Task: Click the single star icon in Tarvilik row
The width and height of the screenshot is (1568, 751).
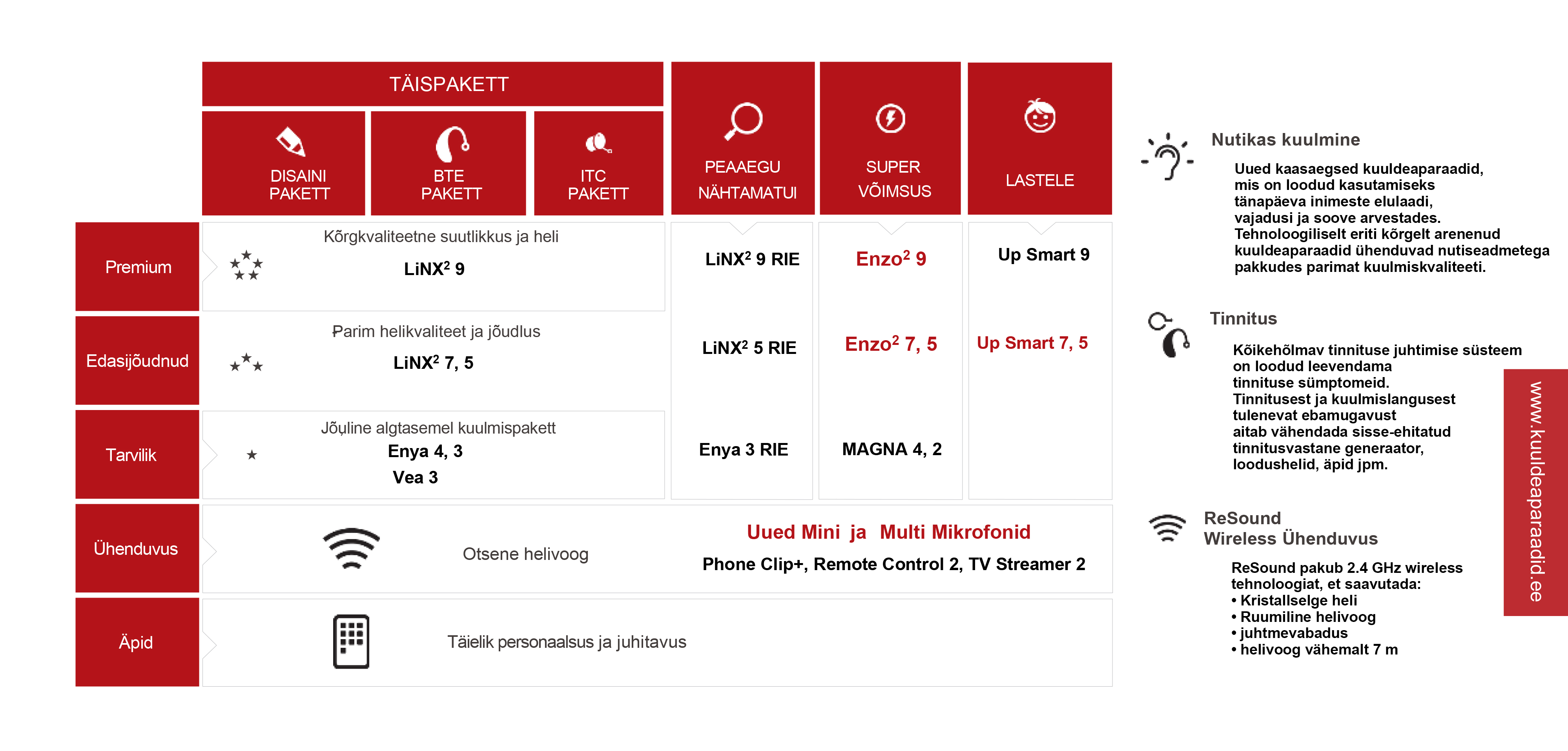Action: (252, 455)
